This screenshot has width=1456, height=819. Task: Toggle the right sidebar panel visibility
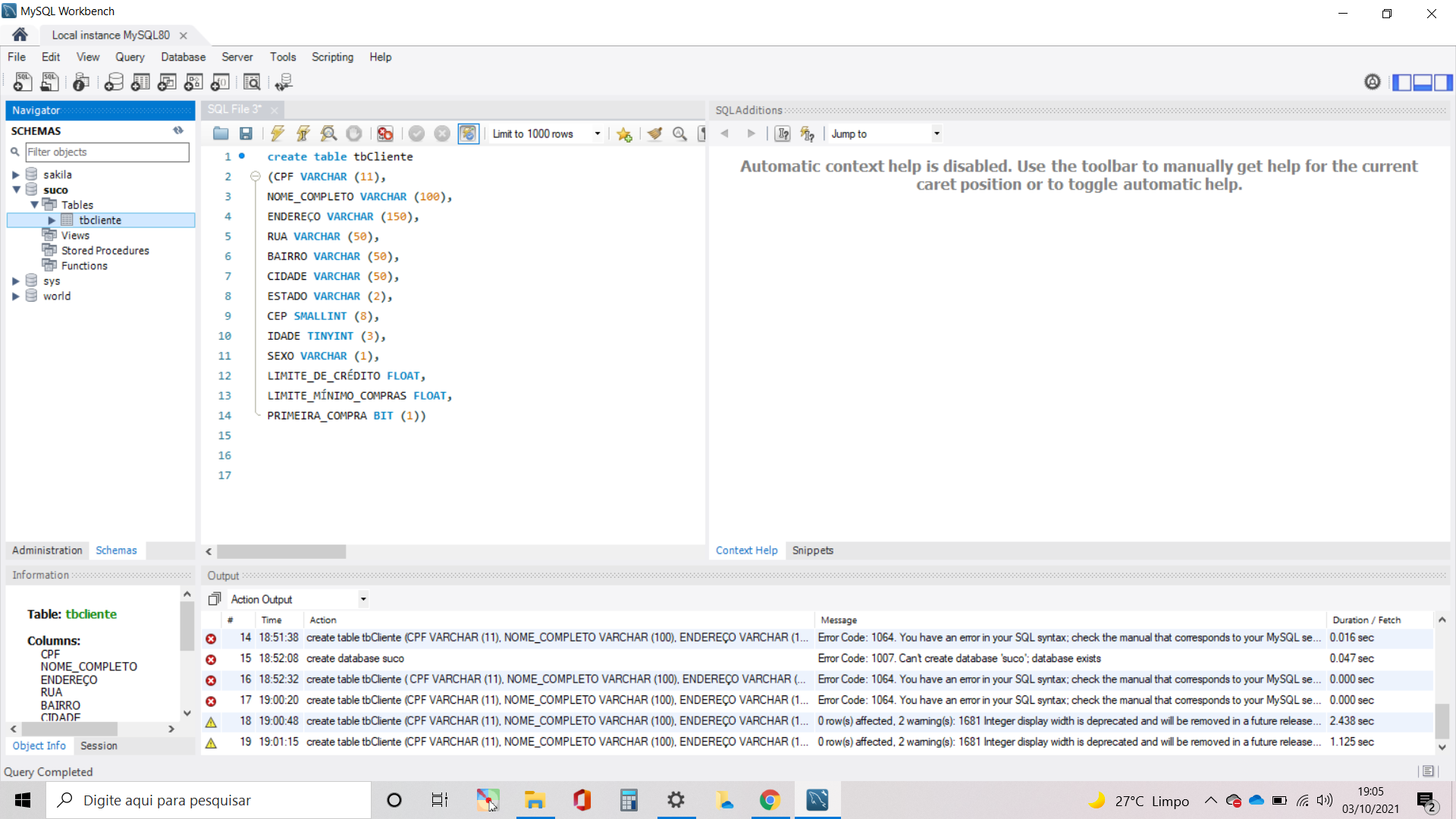[1443, 82]
